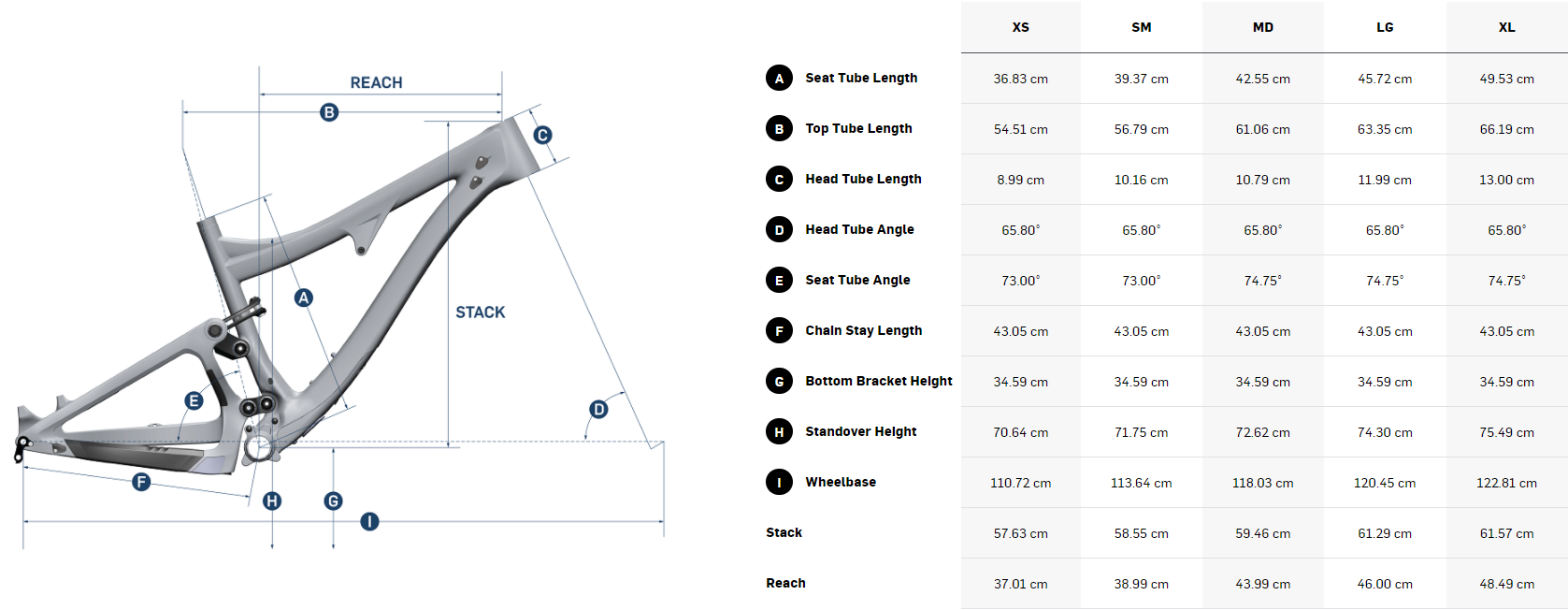
Task: Click the LG wheelbase value 120.45 cm
Action: [x=1384, y=483]
